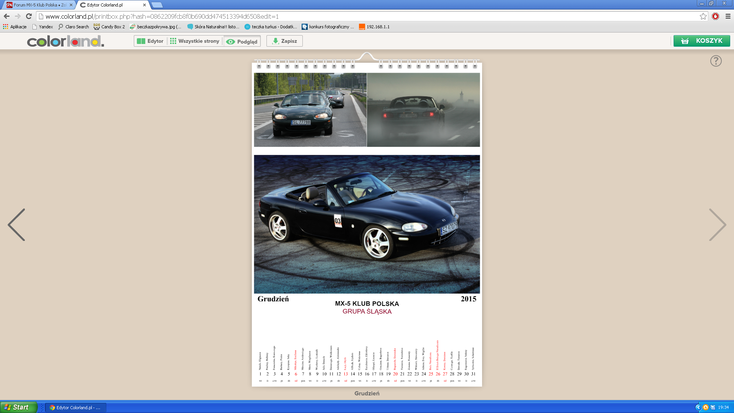
Task: Select the Edytor Colorland.pl browser tab
Action: (x=112, y=5)
